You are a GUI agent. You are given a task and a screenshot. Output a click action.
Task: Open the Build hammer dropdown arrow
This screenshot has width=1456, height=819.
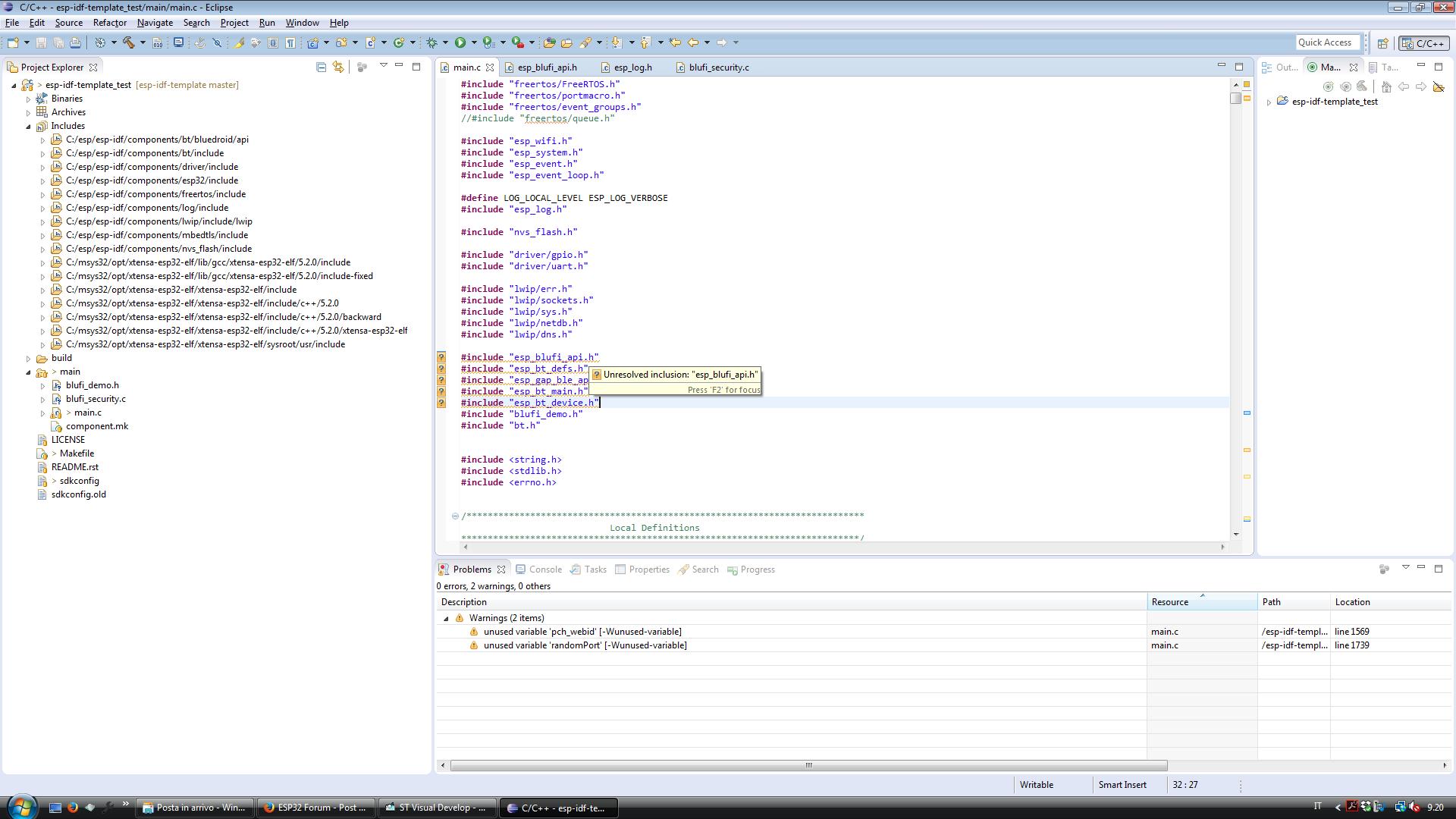click(x=143, y=42)
